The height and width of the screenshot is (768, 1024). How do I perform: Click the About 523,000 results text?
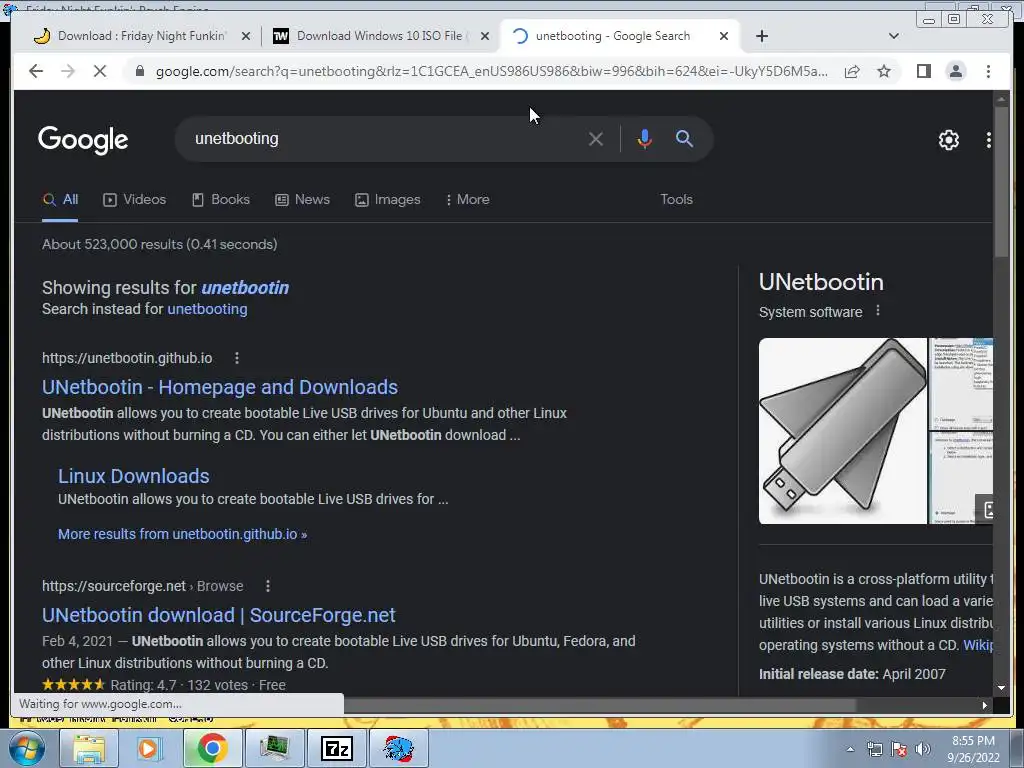coord(159,244)
